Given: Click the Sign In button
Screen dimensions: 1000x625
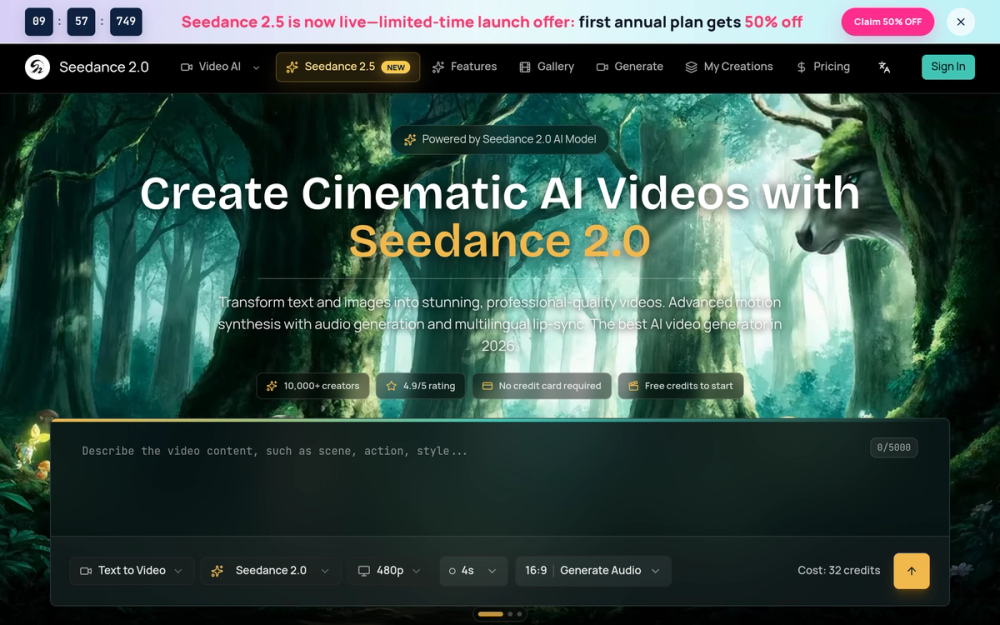Looking at the screenshot, I should (x=948, y=67).
